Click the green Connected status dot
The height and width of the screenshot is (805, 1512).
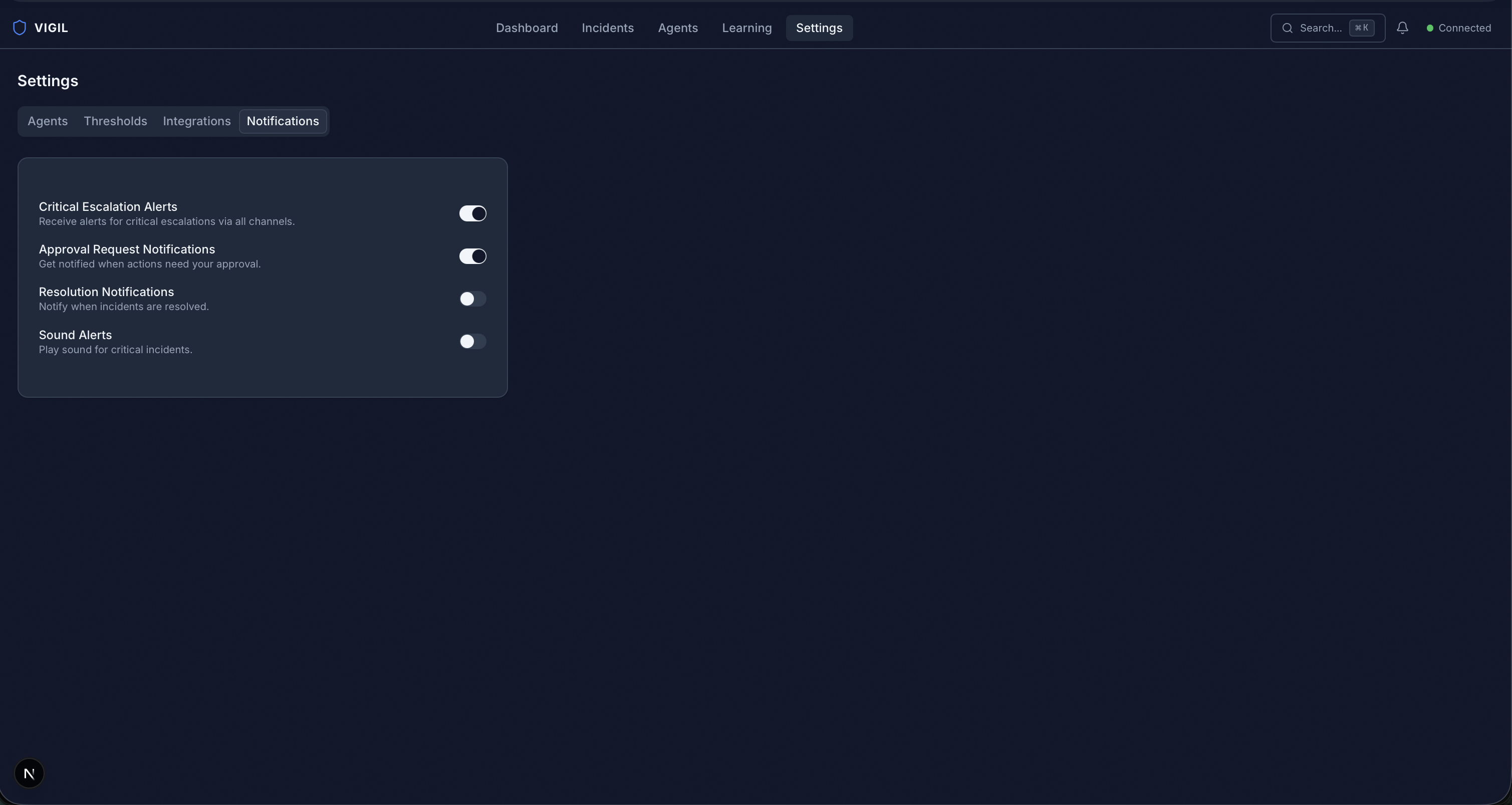coord(1430,28)
